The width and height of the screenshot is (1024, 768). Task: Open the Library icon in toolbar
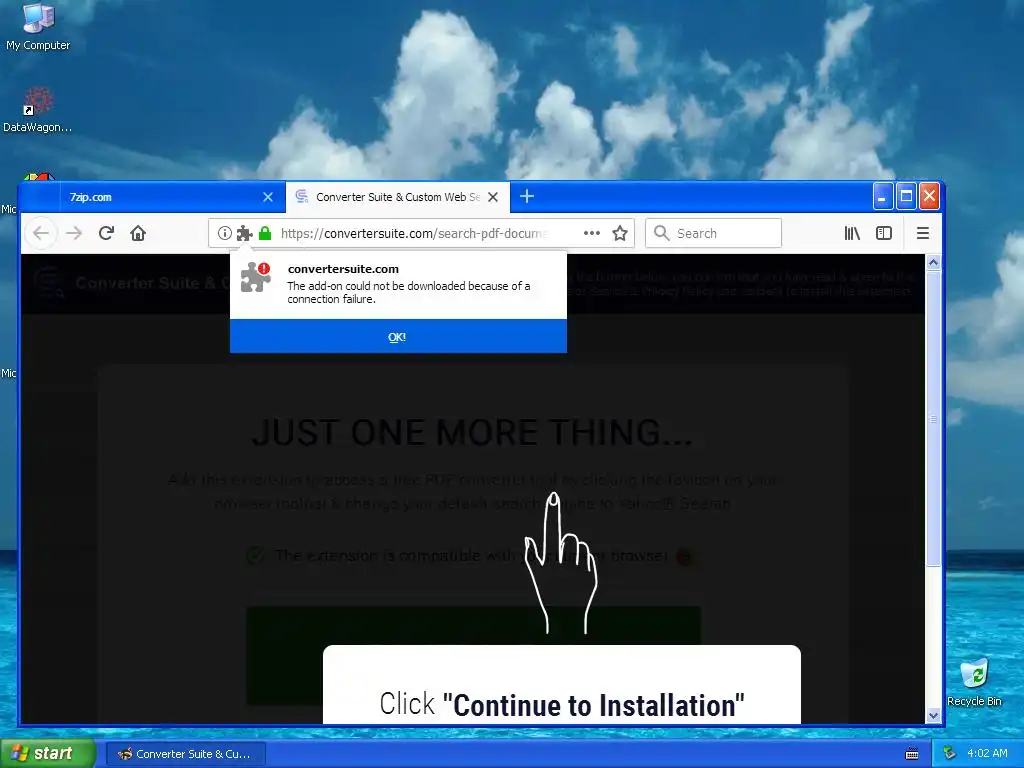pos(852,233)
